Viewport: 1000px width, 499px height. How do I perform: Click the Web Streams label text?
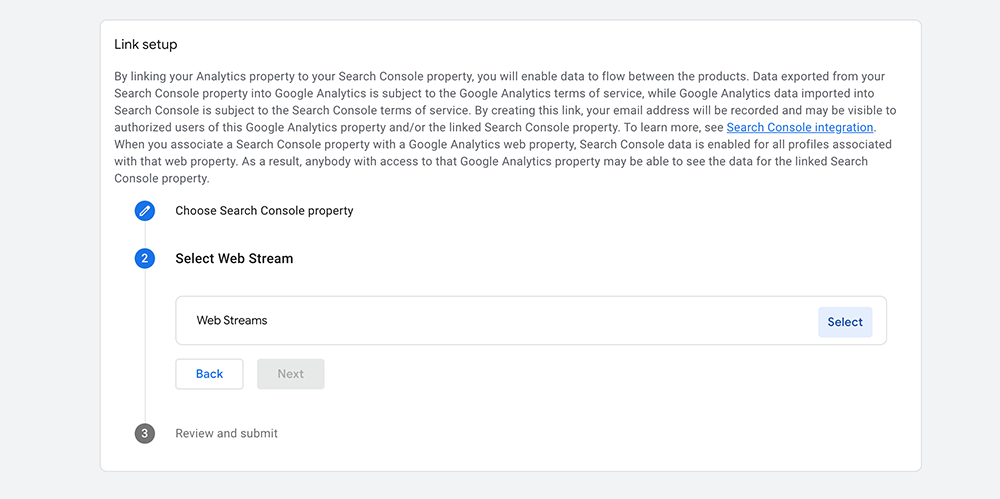(232, 321)
